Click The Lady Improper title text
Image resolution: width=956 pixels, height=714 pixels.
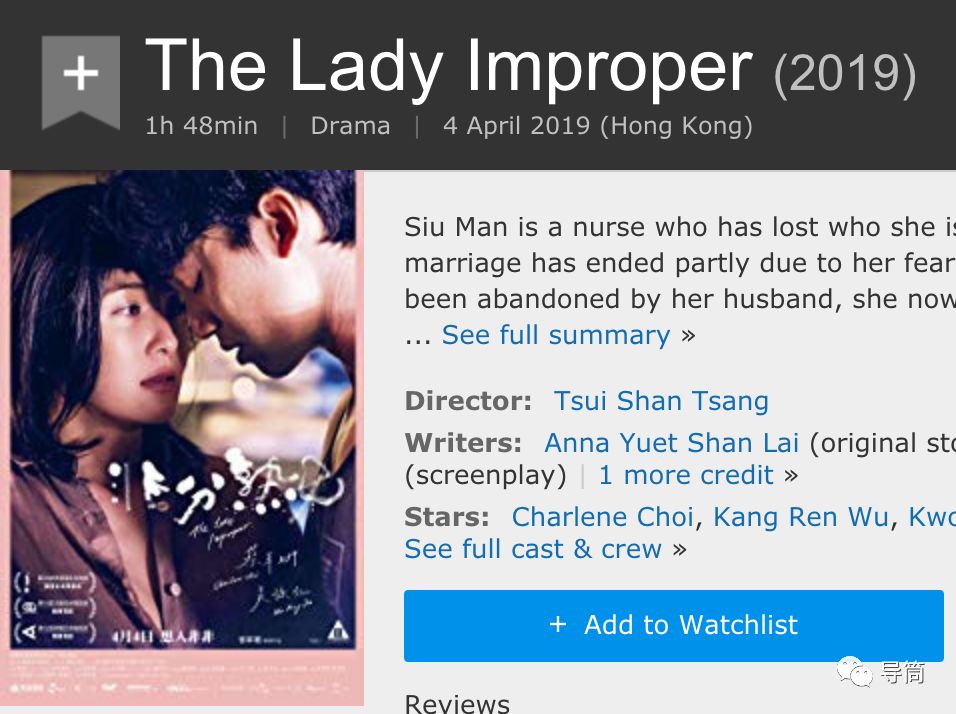coord(448,67)
